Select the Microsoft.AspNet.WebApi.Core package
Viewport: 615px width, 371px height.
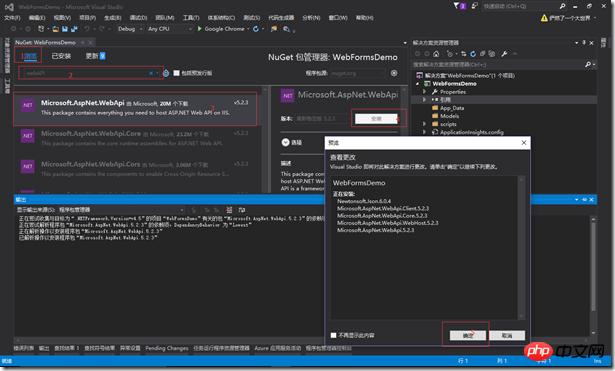(138, 138)
